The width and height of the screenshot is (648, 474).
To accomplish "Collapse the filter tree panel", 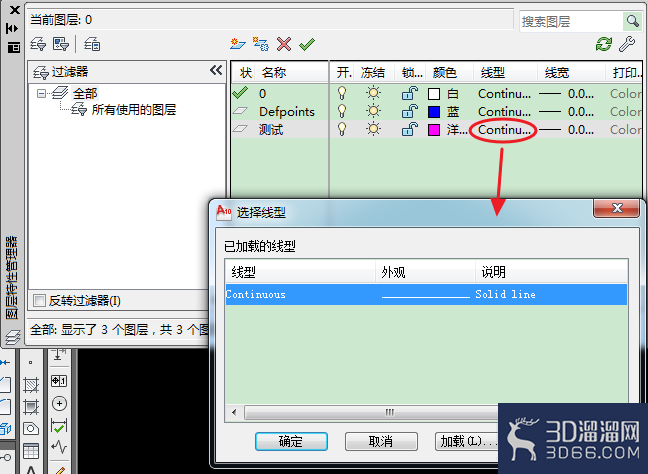I will [x=216, y=70].
